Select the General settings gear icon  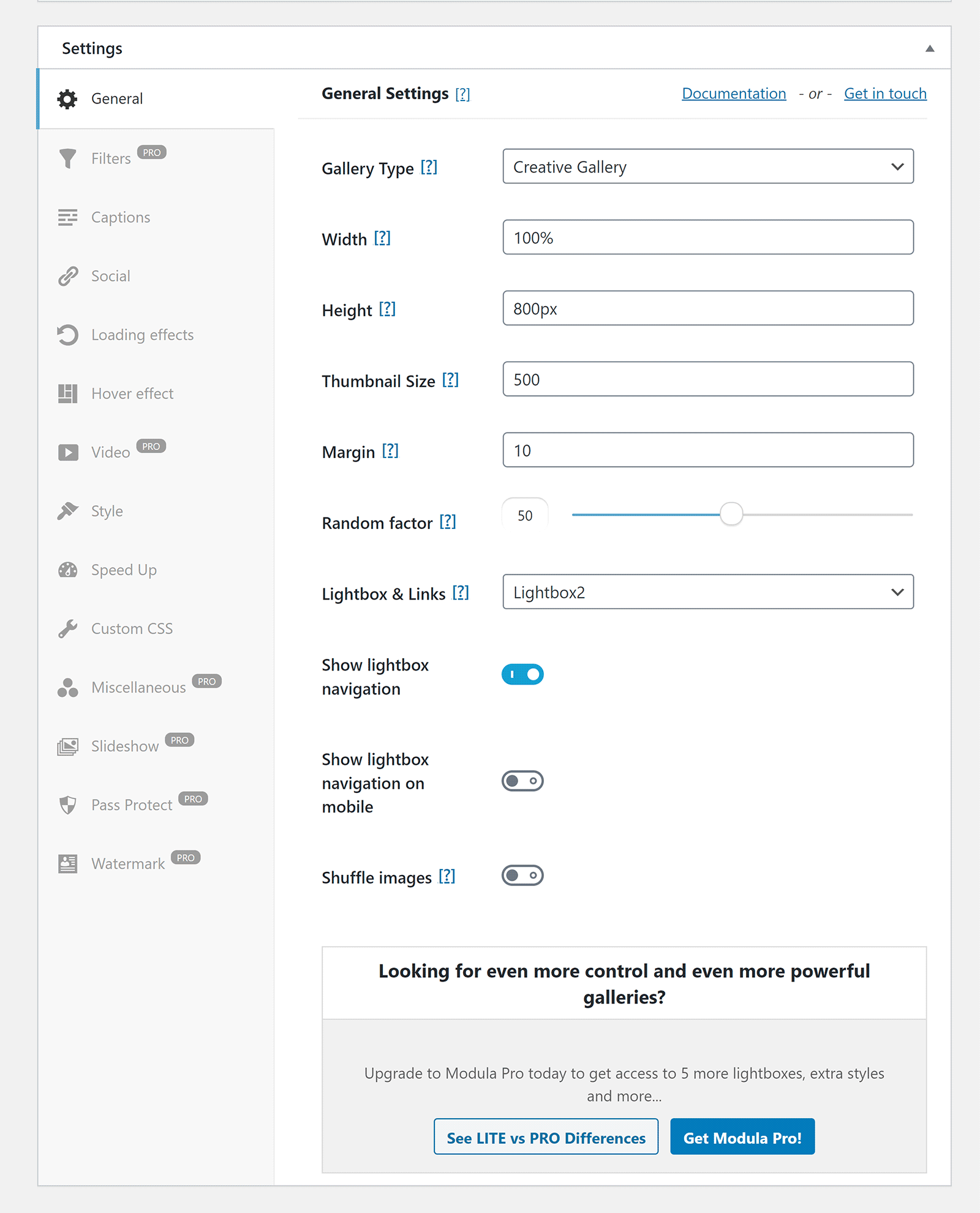(67, 98)
